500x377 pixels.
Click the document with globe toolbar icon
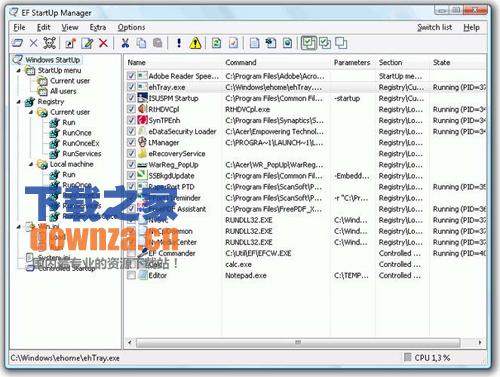point(287,43)
